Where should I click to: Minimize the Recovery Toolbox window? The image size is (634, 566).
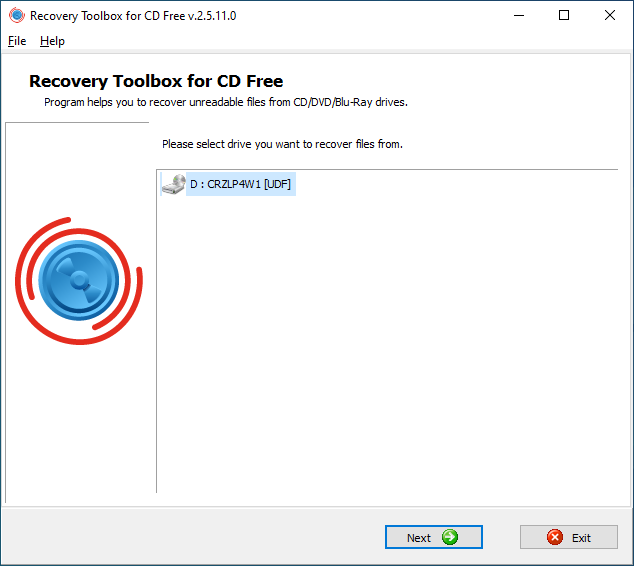519,15
